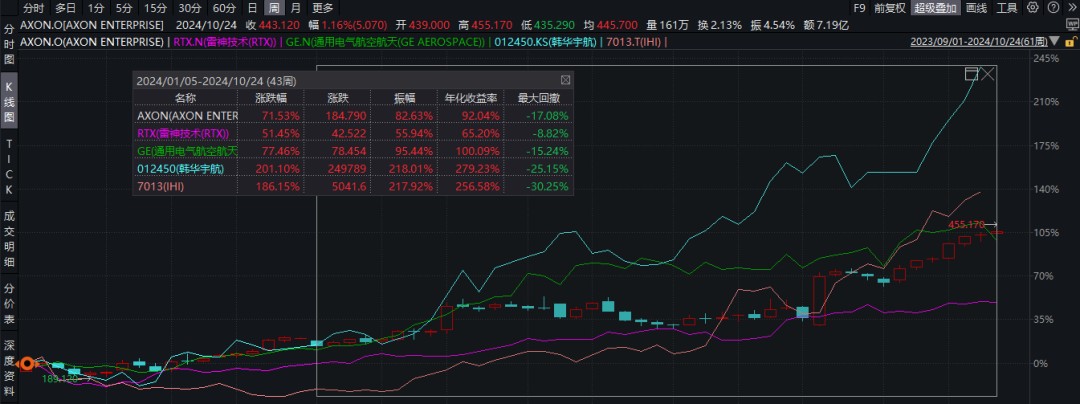Click the -30.25% max drawdown value
Screen dimensions: 1080x404
tap(549, 186)
